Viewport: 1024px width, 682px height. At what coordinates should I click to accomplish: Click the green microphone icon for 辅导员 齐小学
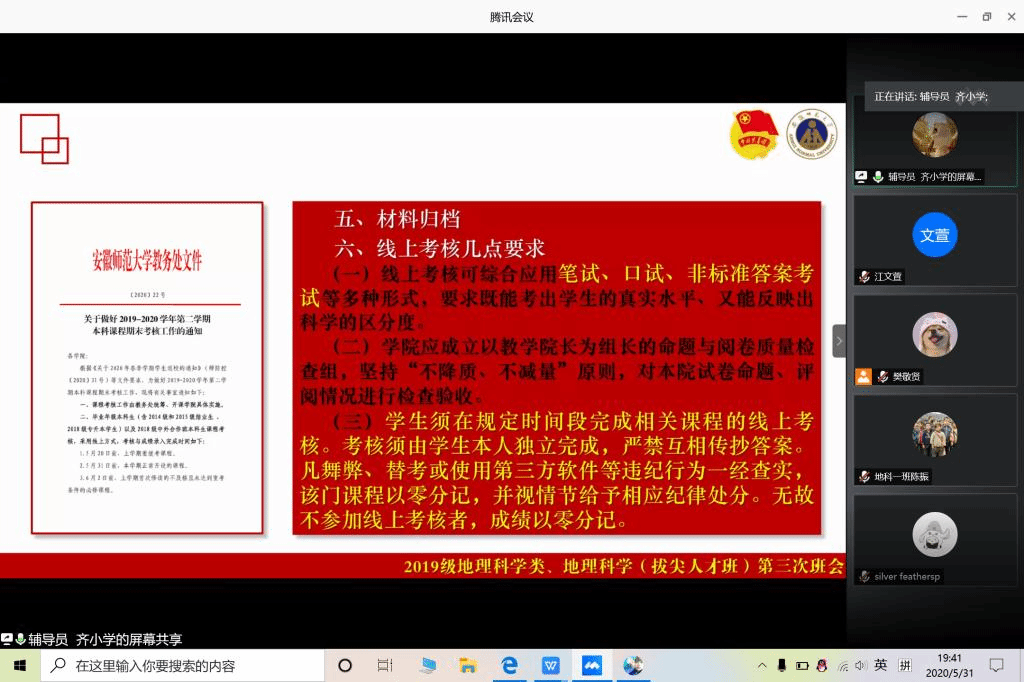point(877,177)
